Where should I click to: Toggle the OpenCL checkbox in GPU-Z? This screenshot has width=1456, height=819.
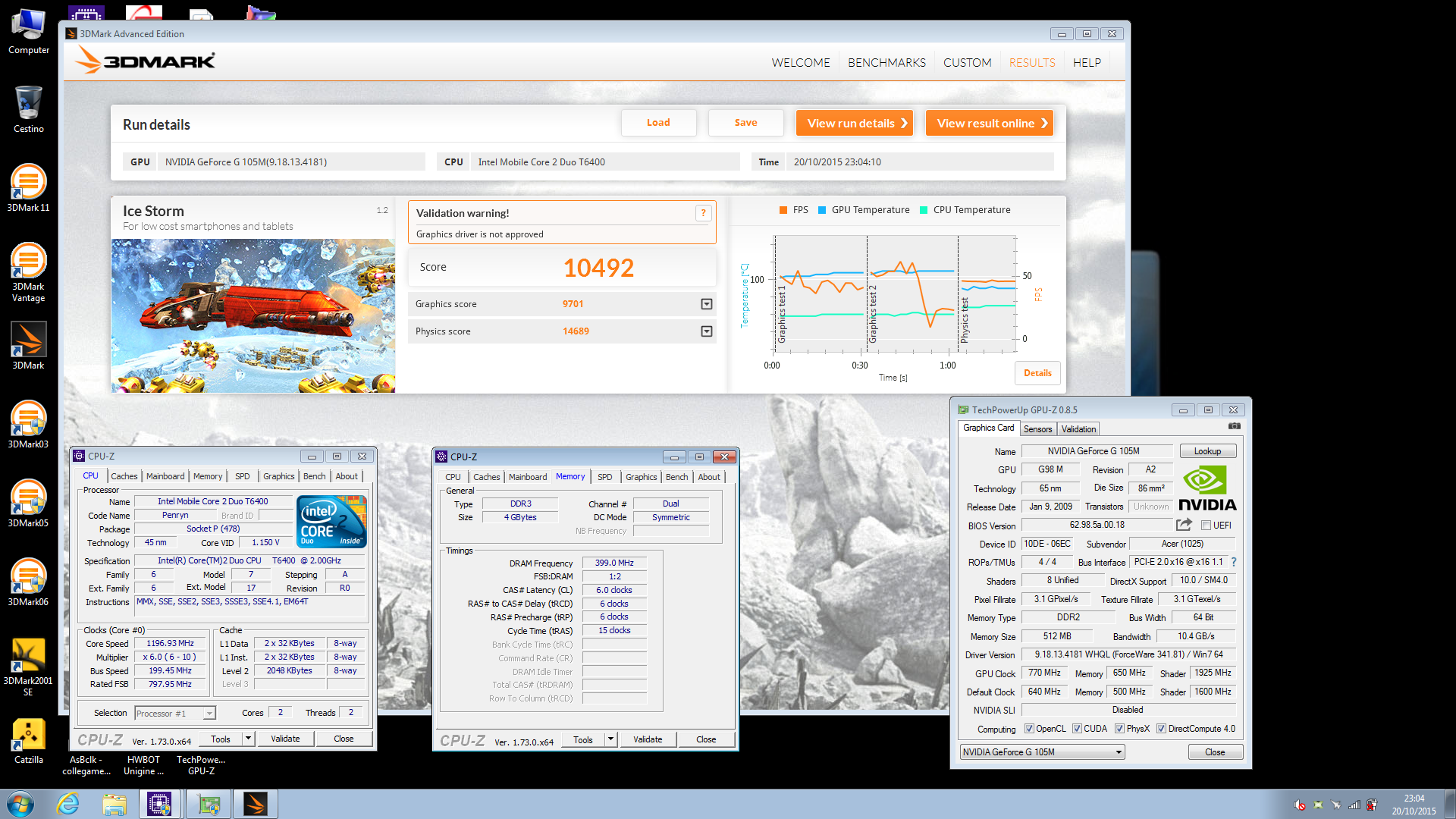click(x=1029, y=729)
